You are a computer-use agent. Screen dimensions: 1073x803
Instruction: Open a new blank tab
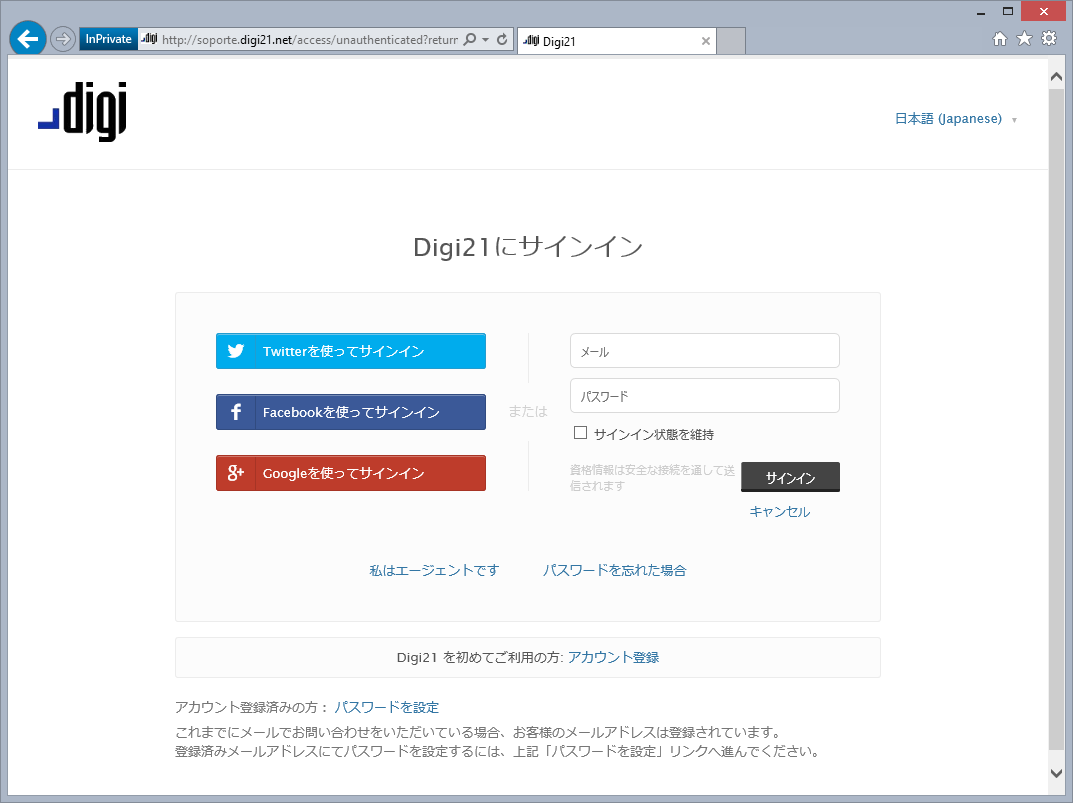pos(732,41)
